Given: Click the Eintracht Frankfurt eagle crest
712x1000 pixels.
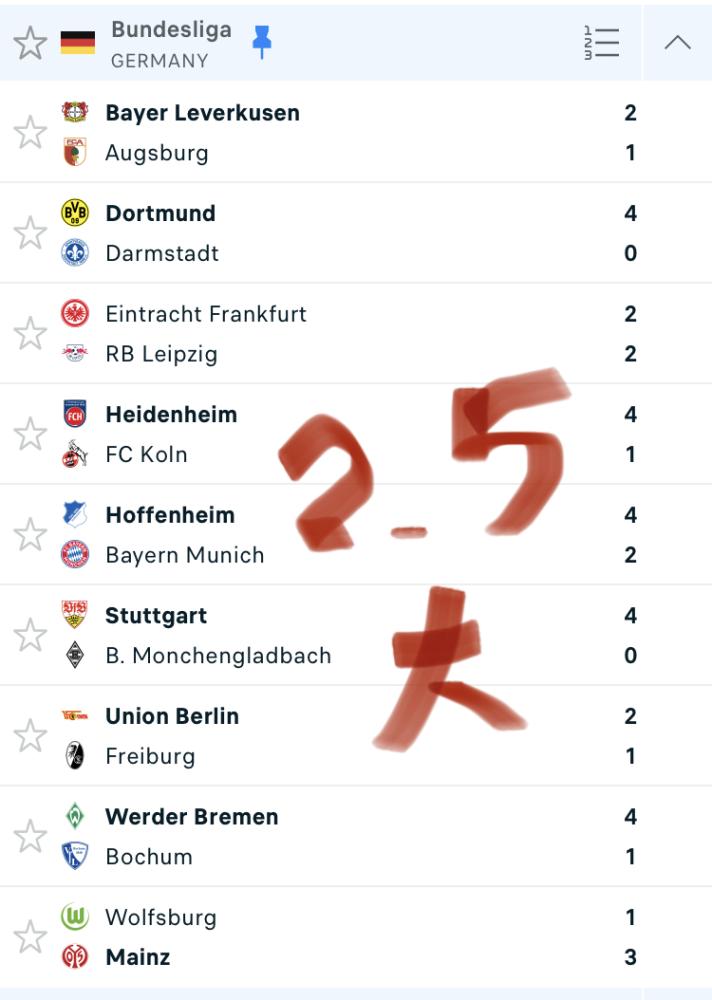Looking at the screenshot, I should [75, 314].
